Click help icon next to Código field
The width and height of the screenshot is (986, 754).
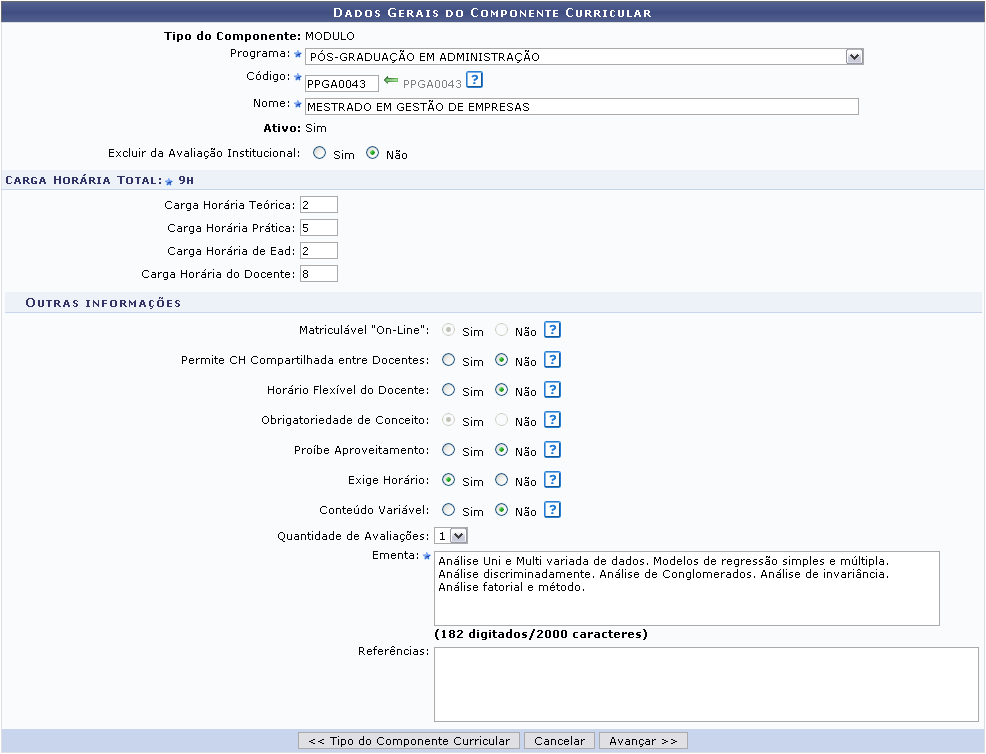click(475, 81)
